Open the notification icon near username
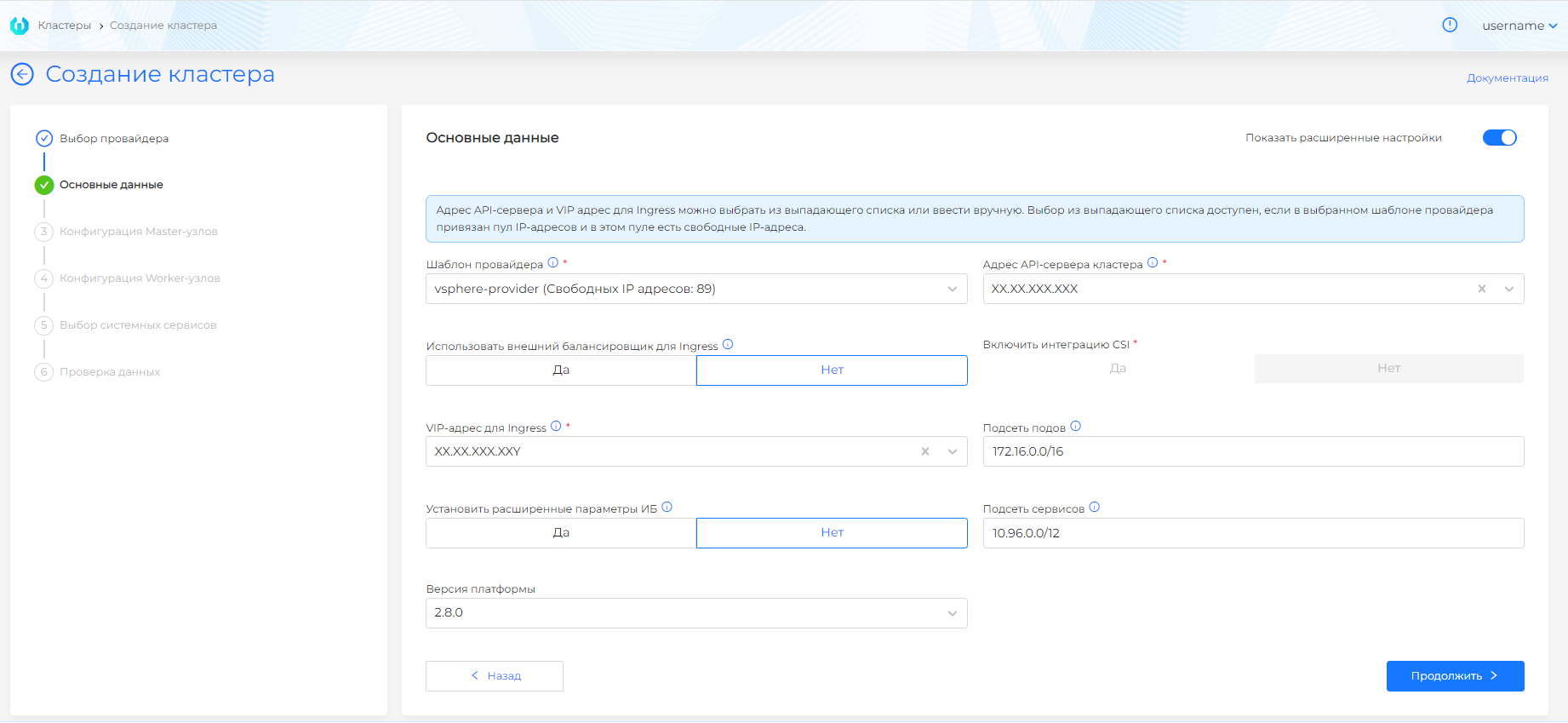 coord(1450,26)
